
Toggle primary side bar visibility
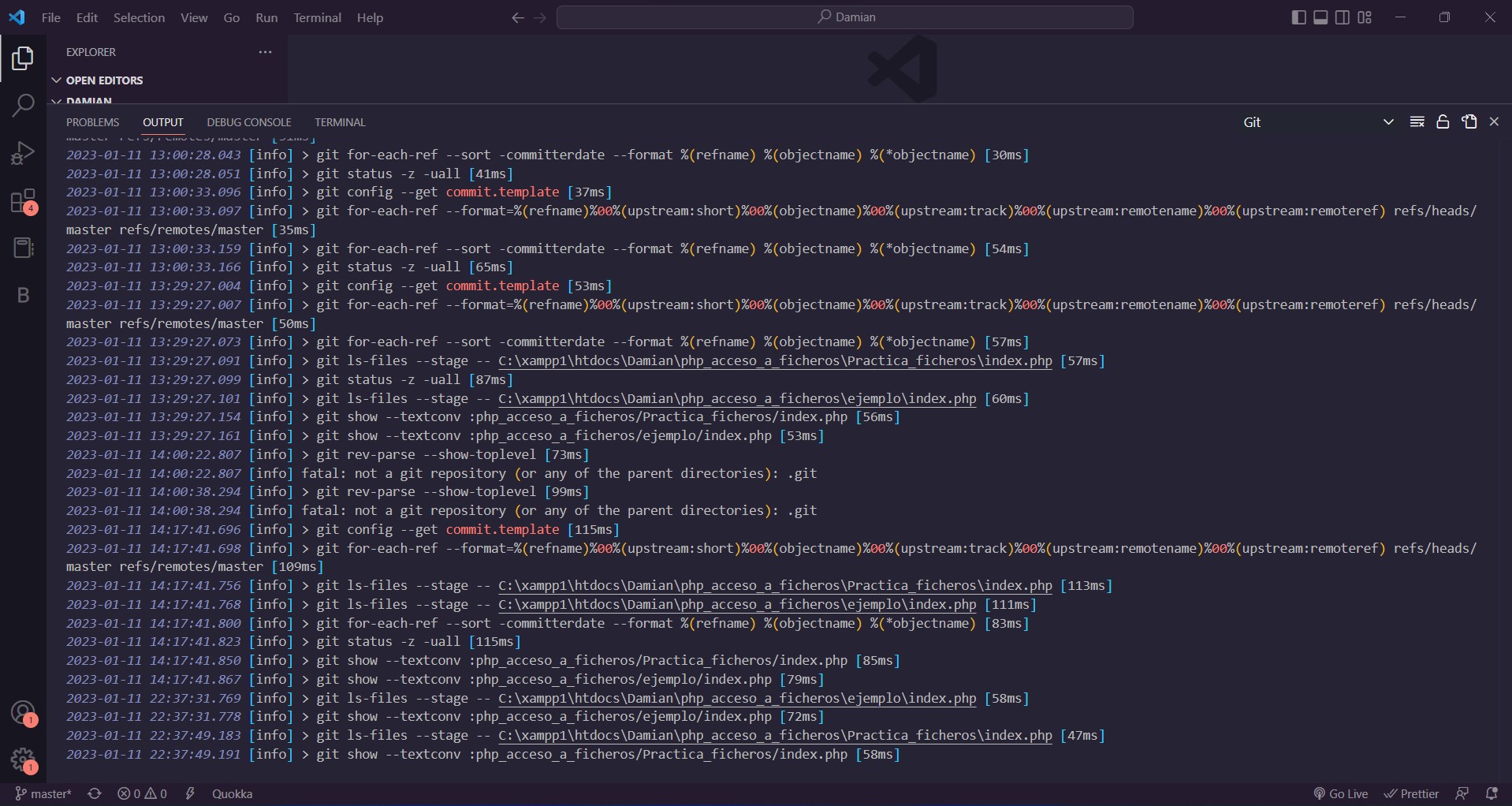[1298, 17]
